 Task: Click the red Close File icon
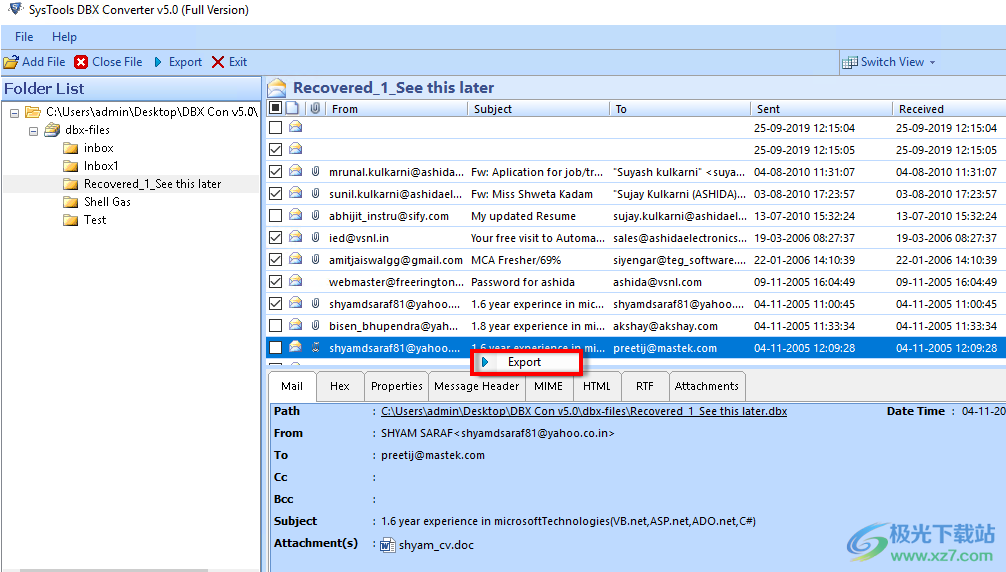(x=81, y=62)
